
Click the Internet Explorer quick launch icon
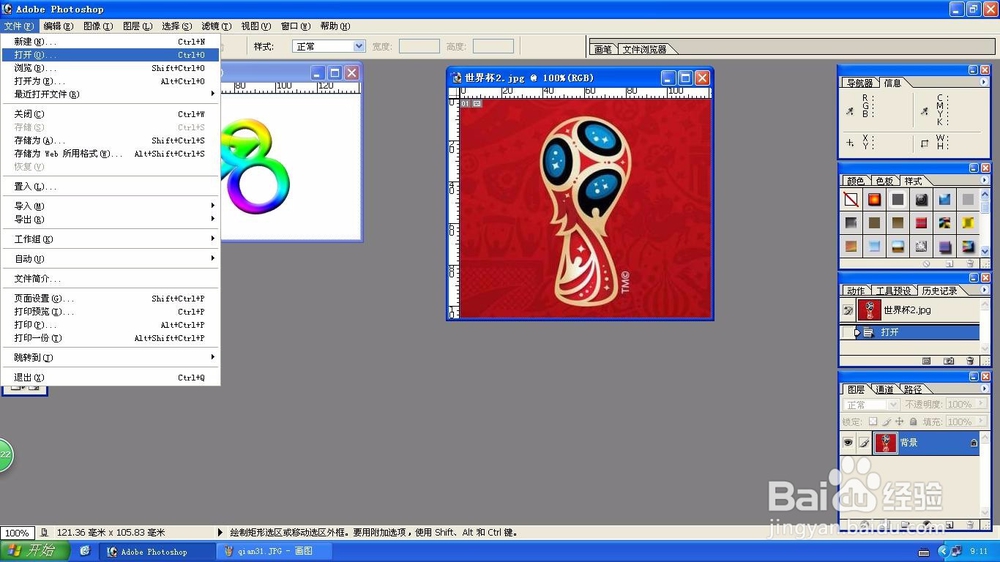[85, 551]
